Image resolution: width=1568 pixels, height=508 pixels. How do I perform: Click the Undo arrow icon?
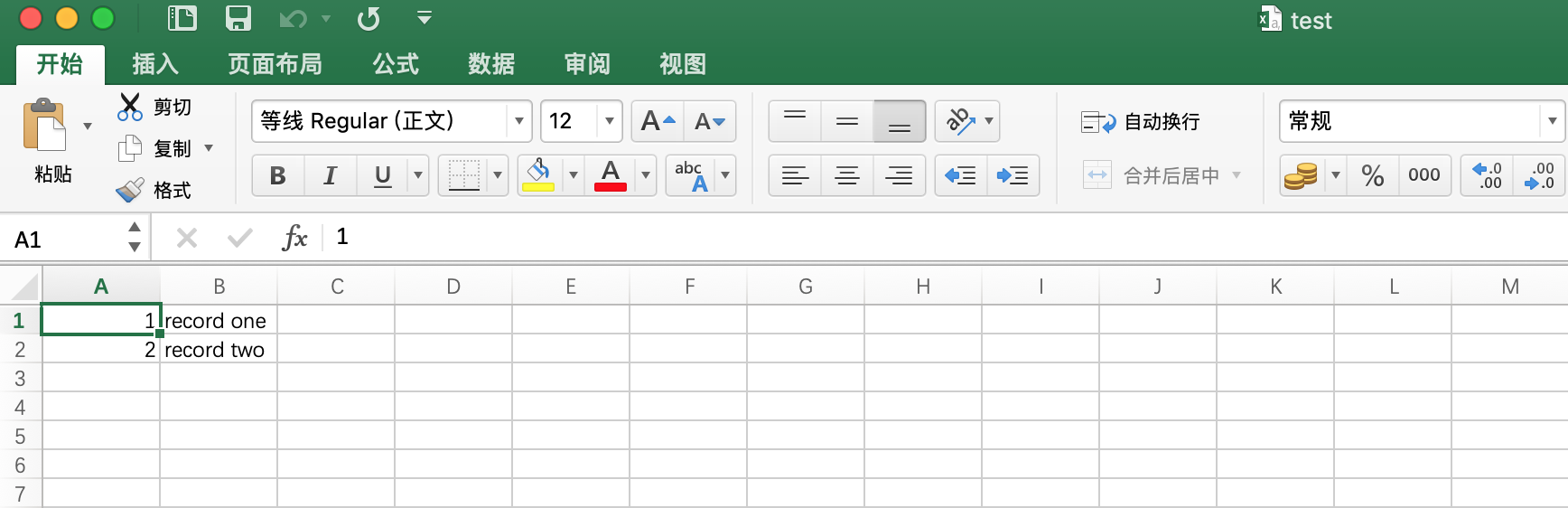[x=294, y=19]
